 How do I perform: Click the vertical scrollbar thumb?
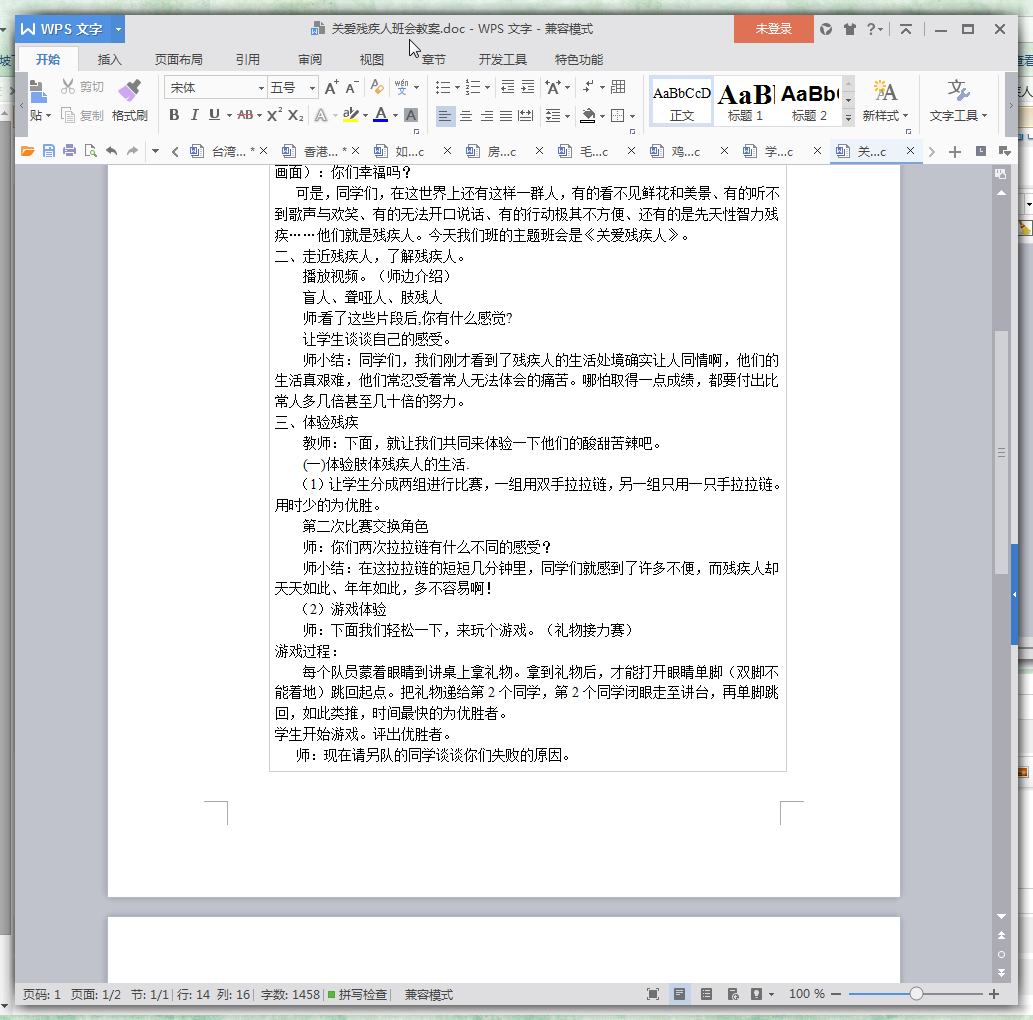(x=1001, y=452)
